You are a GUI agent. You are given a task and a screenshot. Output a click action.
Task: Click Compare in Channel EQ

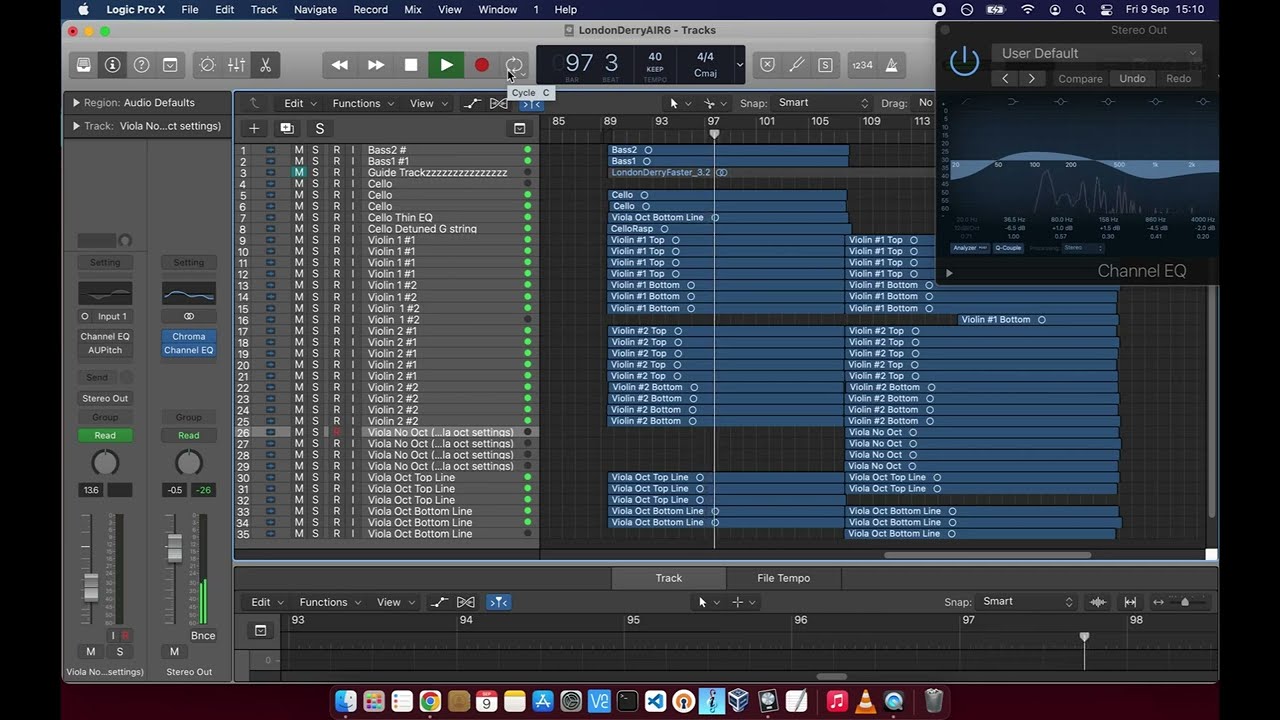pyautogui.click(x=1080, y=78)
